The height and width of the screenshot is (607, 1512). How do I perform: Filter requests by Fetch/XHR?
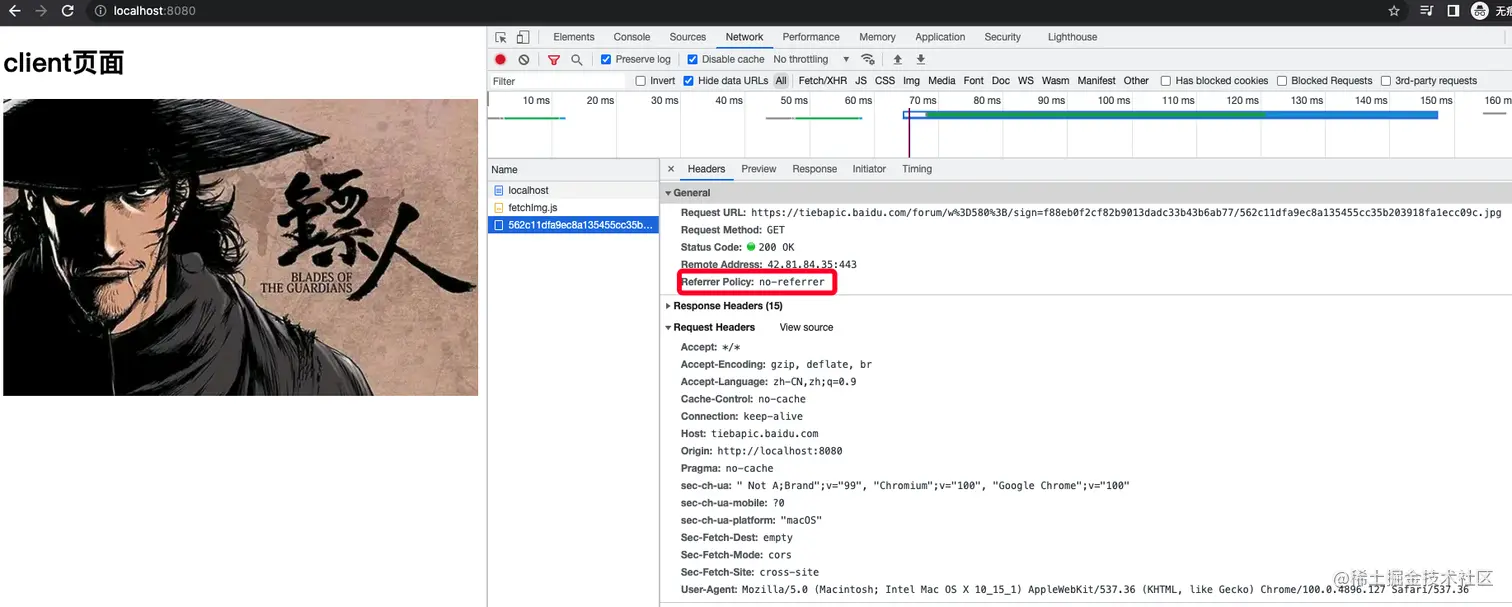click(822, 81)
